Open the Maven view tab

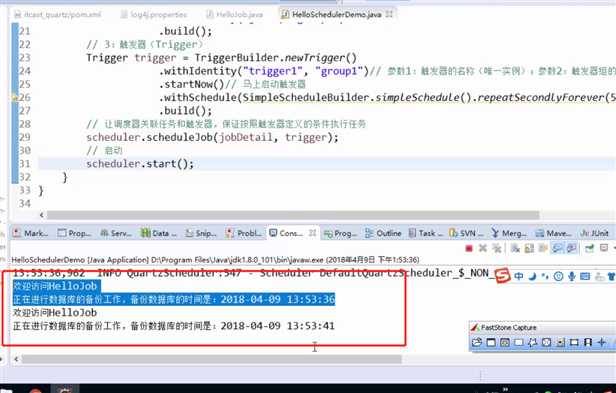pyautogui.click(x=554, y=233)
